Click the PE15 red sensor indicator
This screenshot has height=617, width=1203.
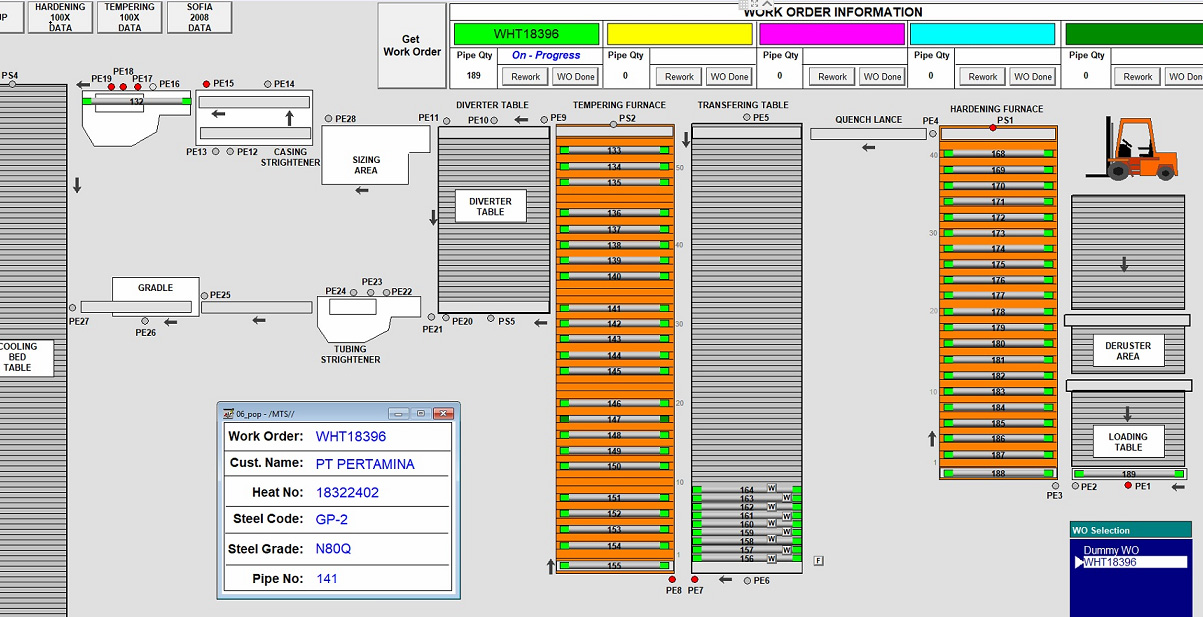click(x=206, y=84)
